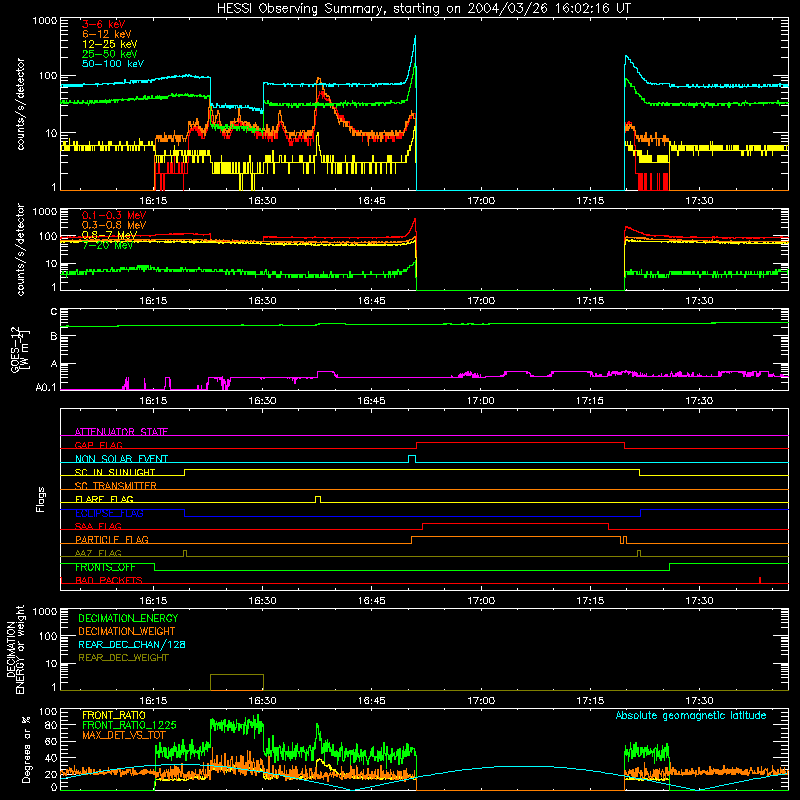The height and width of the screenshot is (800, 800).
Task: Select the 3-6 keV legend label
Action: click(x=104, y=24)
